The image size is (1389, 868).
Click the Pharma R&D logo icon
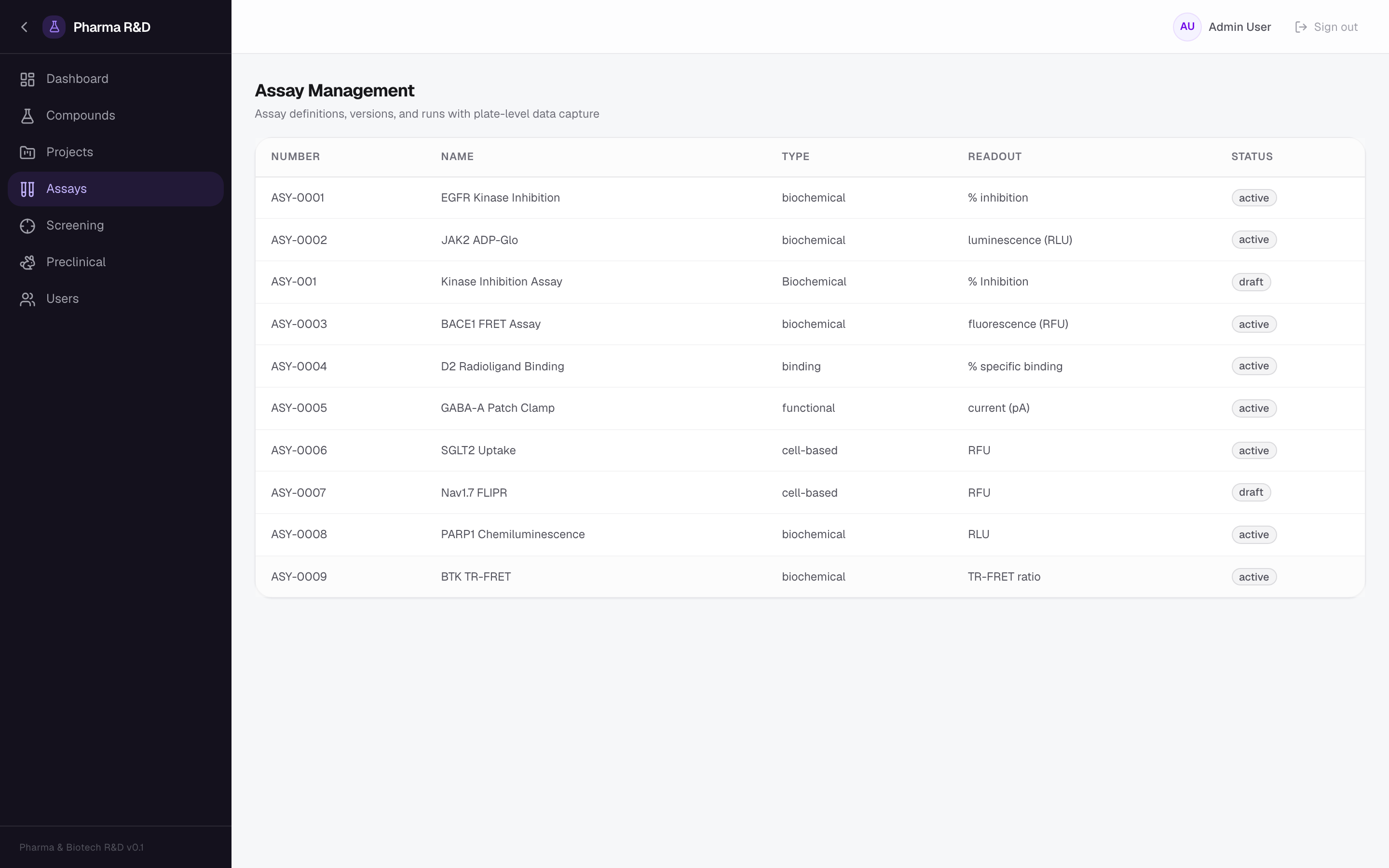click(54, 27)
